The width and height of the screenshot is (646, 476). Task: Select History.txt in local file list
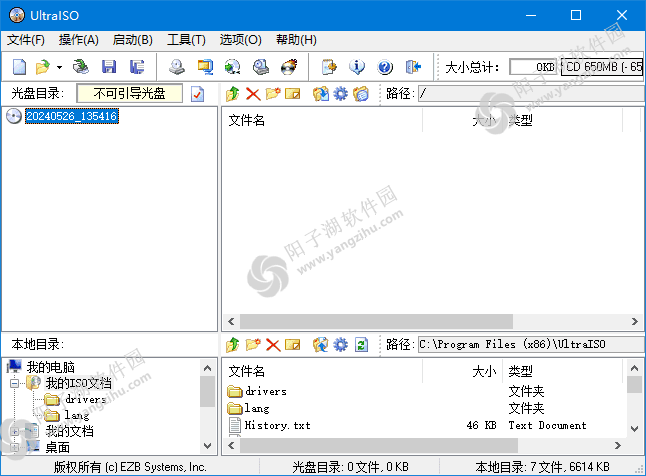tap(277, 425)
